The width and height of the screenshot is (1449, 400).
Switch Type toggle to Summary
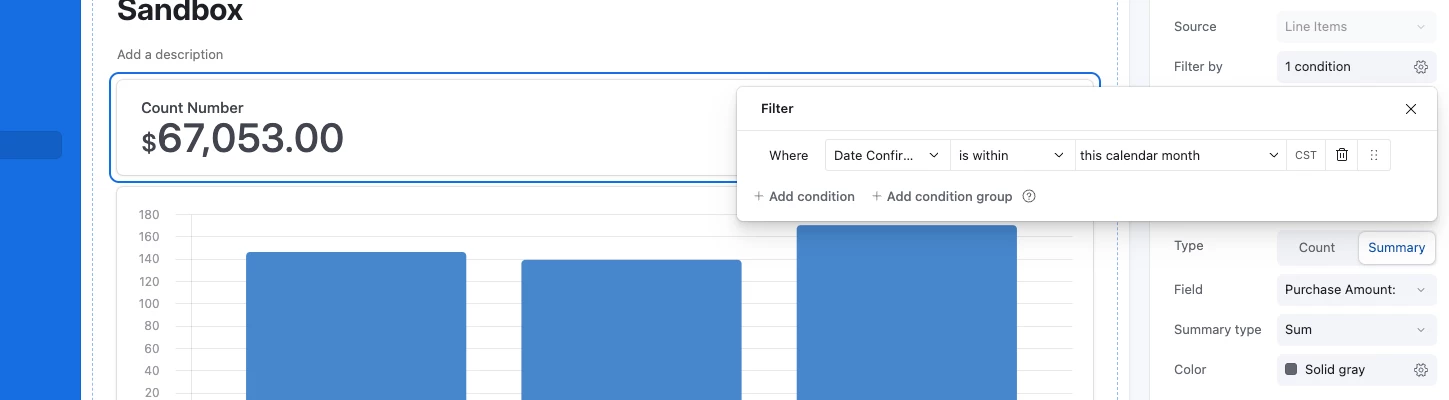pyautogui.click(x=1396, y=248)
